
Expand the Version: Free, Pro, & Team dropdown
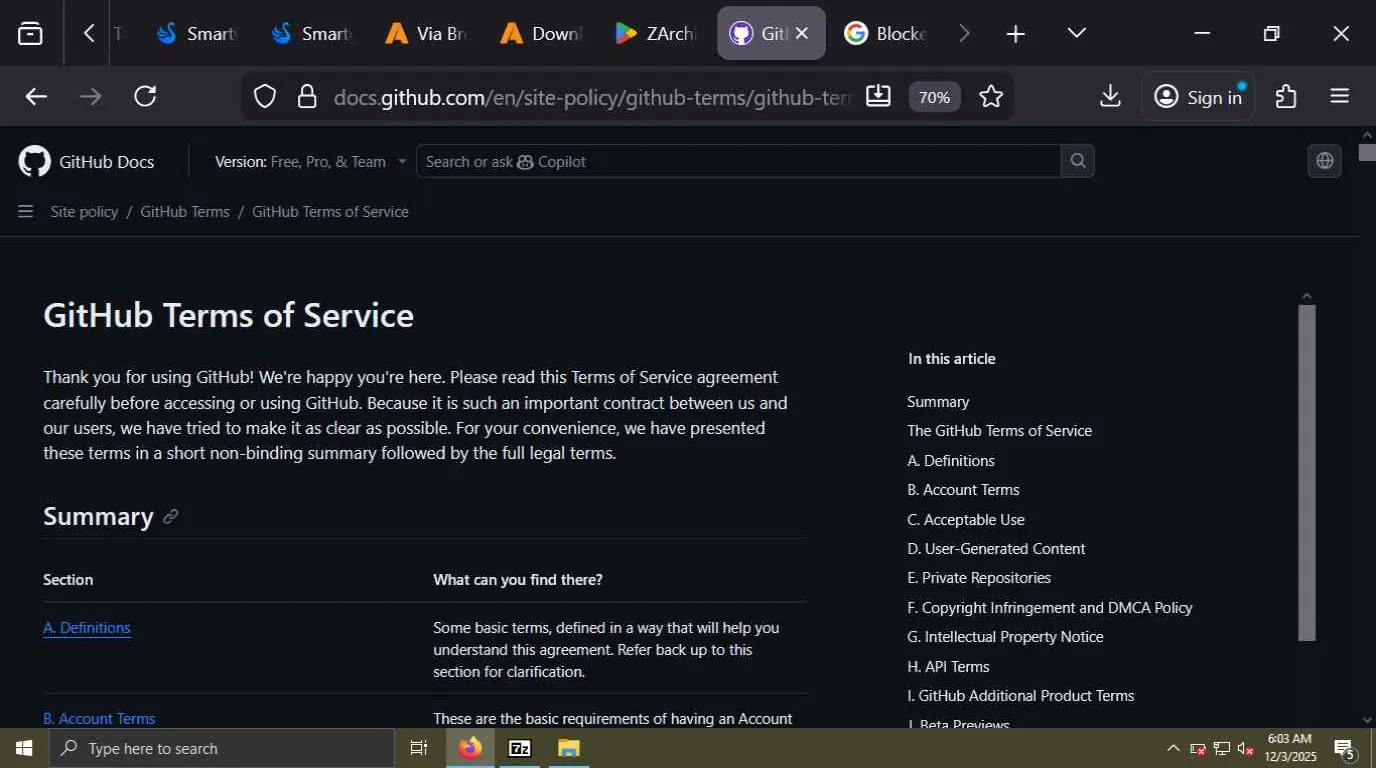tap(311, 162)
